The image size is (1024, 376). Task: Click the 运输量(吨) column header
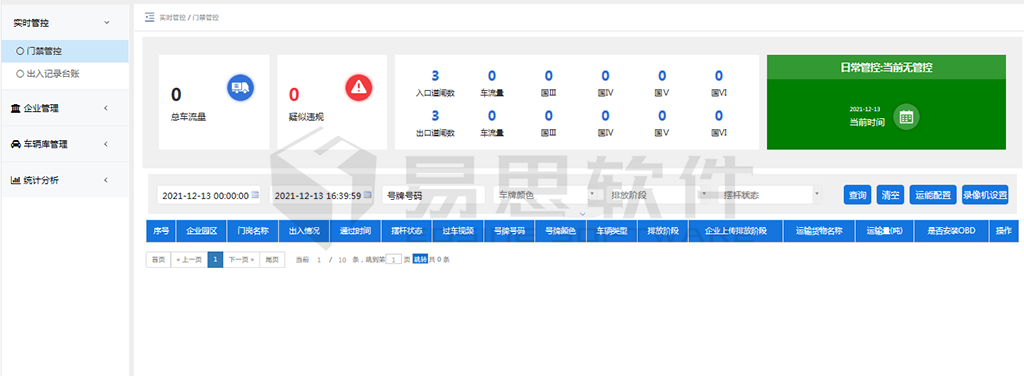(884, 231)
